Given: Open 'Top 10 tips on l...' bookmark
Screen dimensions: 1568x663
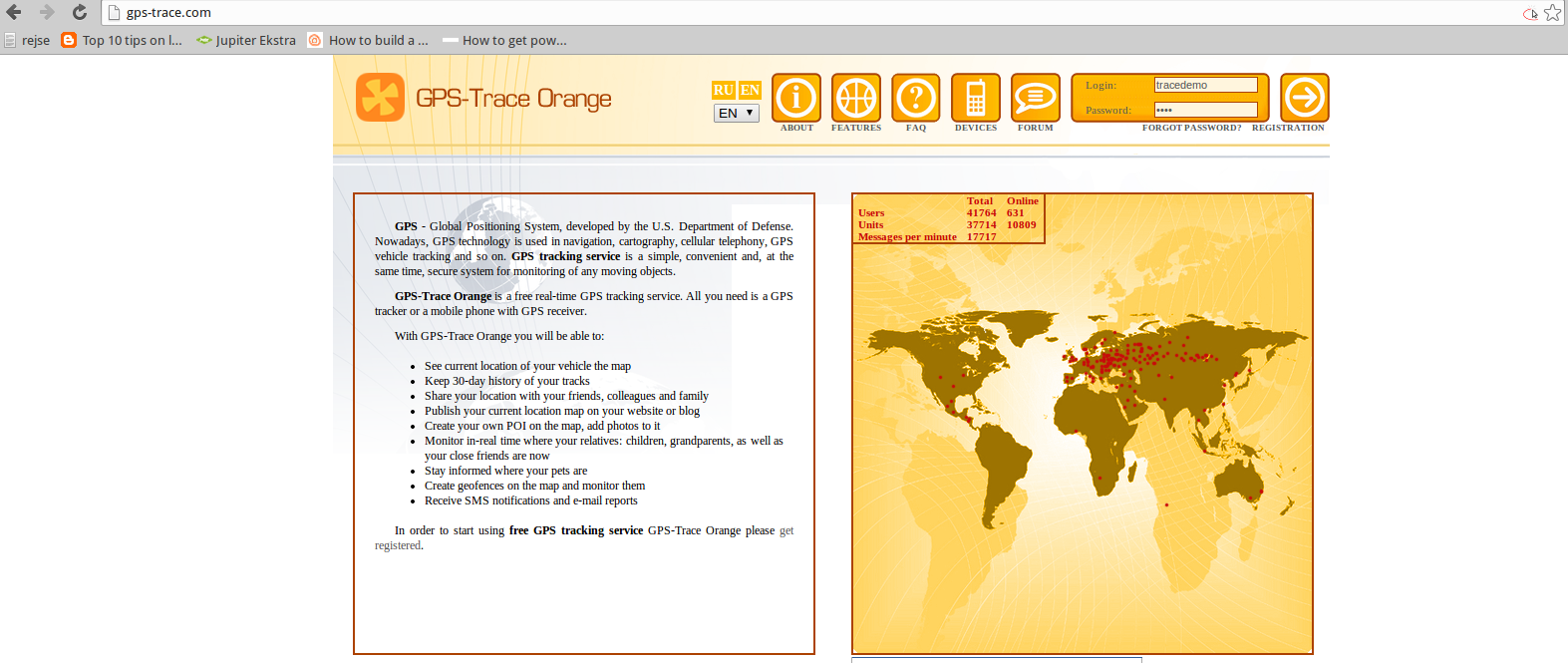Looking at the screenshot, I should coord(122,40).
